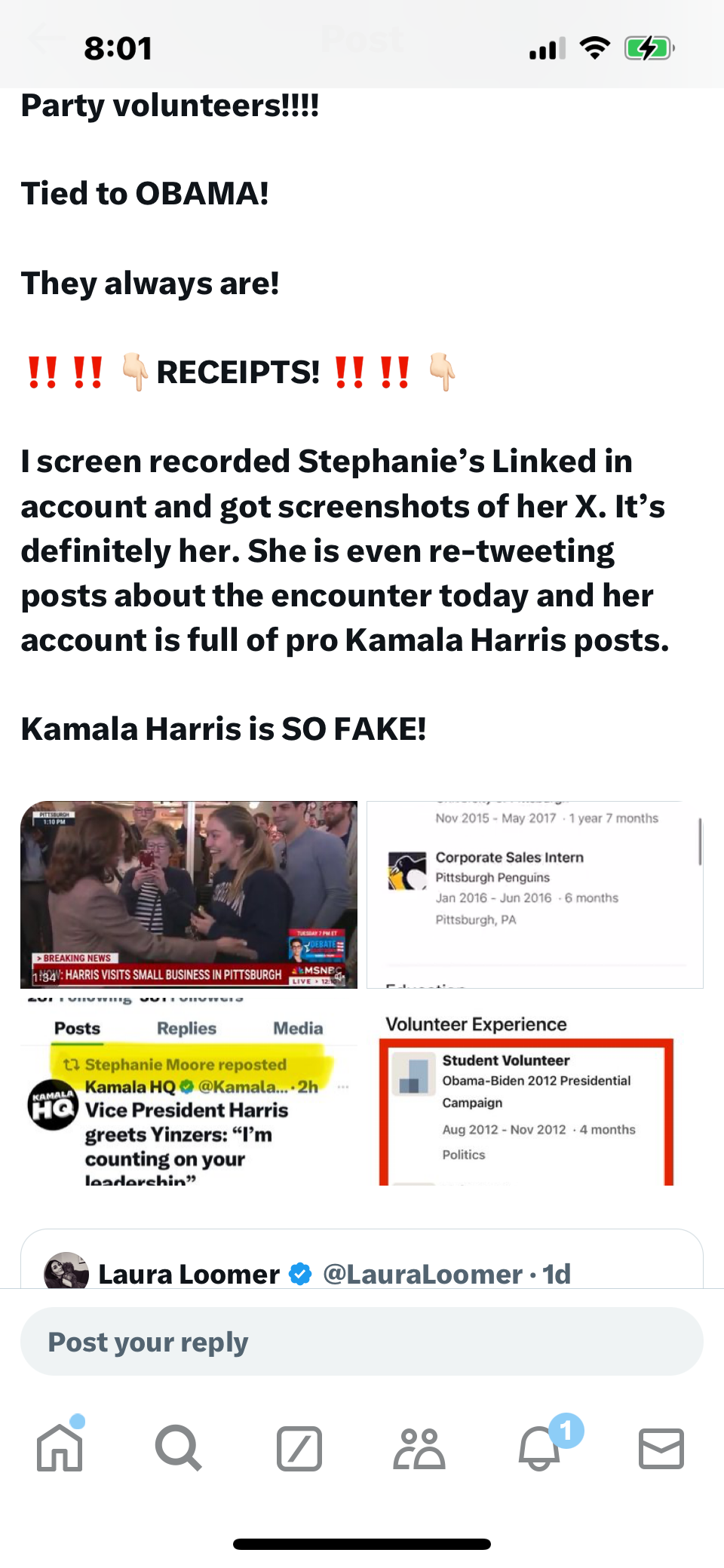Open the Search magnifier icon
The width and height of the screenshot is (724, 1568).
(178, 1448)
